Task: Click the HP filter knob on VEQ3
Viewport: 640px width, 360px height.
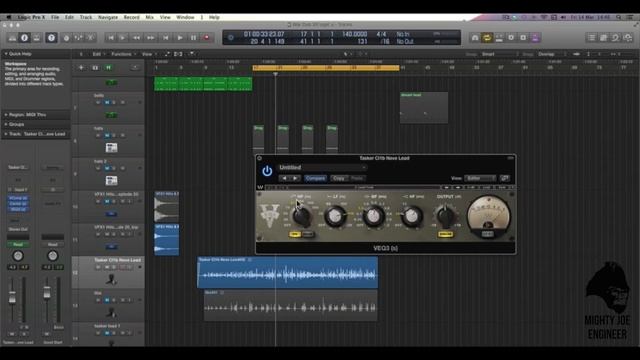Action: tap(302, 217)
